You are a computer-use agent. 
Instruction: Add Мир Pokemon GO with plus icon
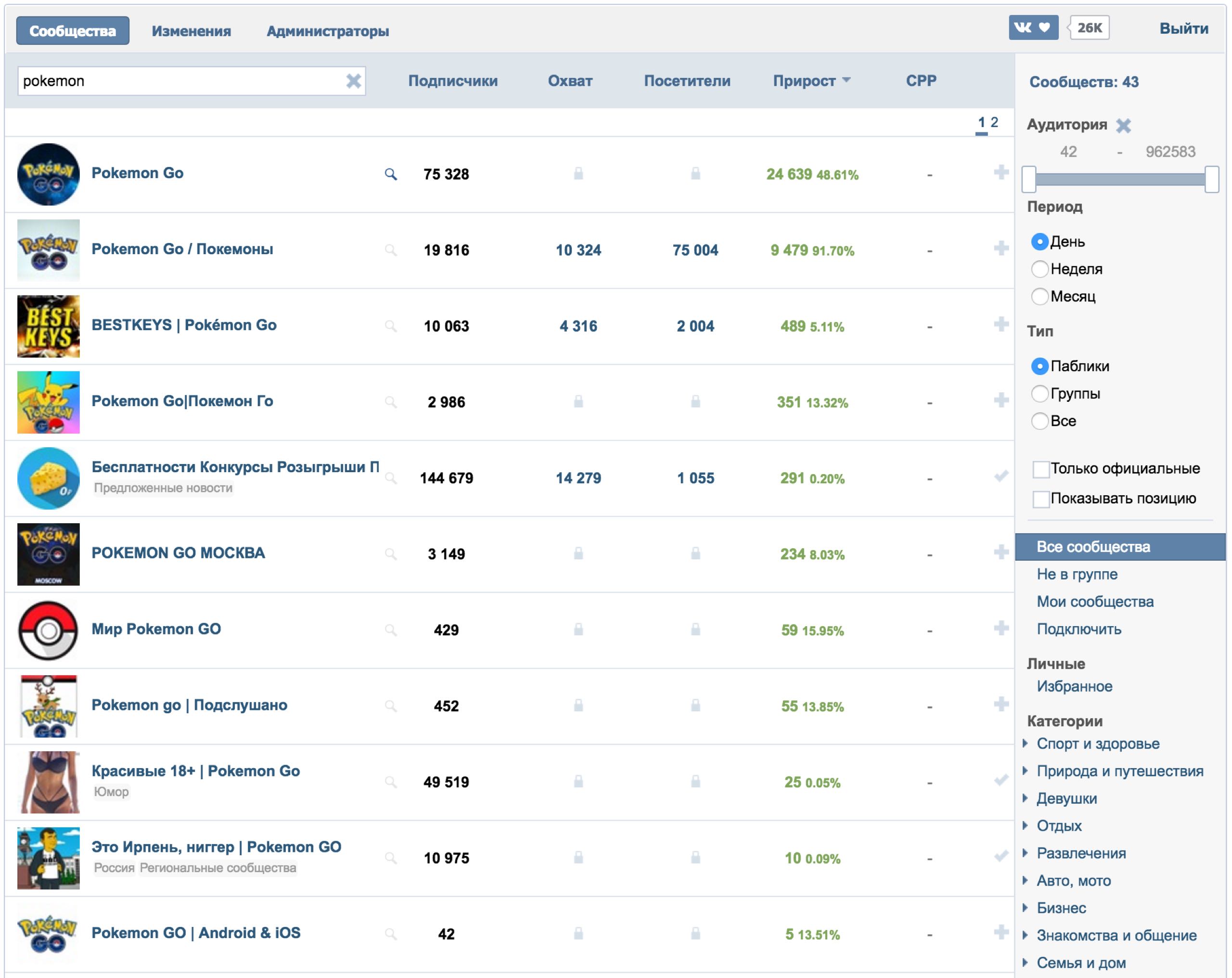click(1001, 628)
